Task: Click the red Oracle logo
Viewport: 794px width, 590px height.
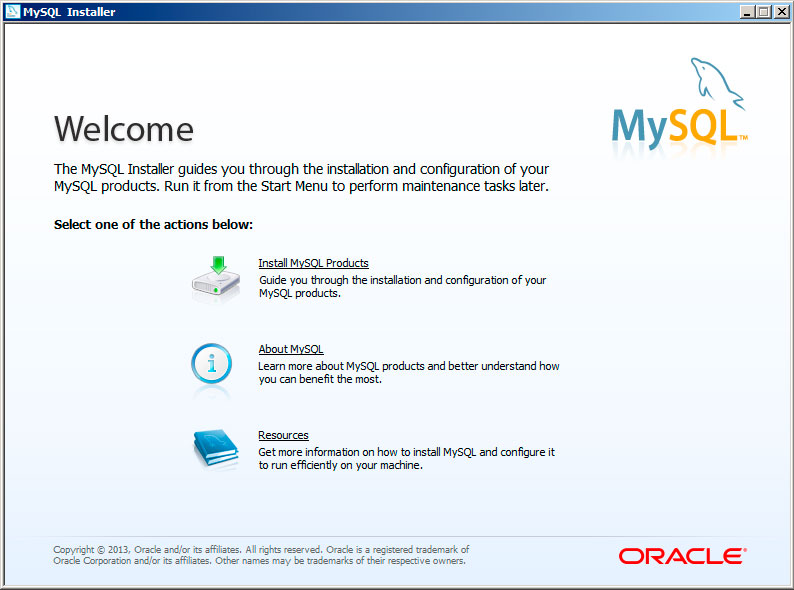Action: pos(683,556)
